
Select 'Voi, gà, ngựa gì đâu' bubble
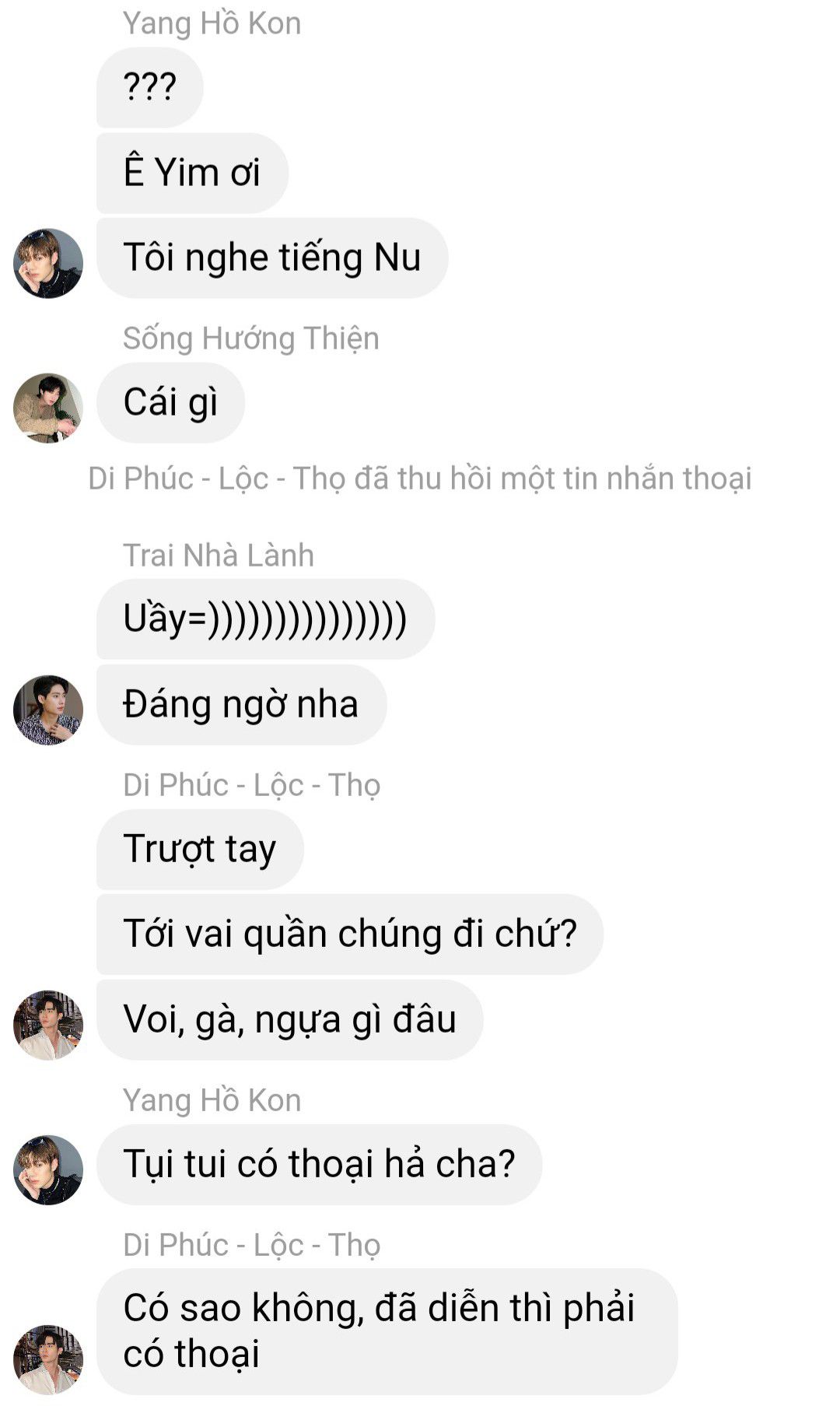[289, 1019]
